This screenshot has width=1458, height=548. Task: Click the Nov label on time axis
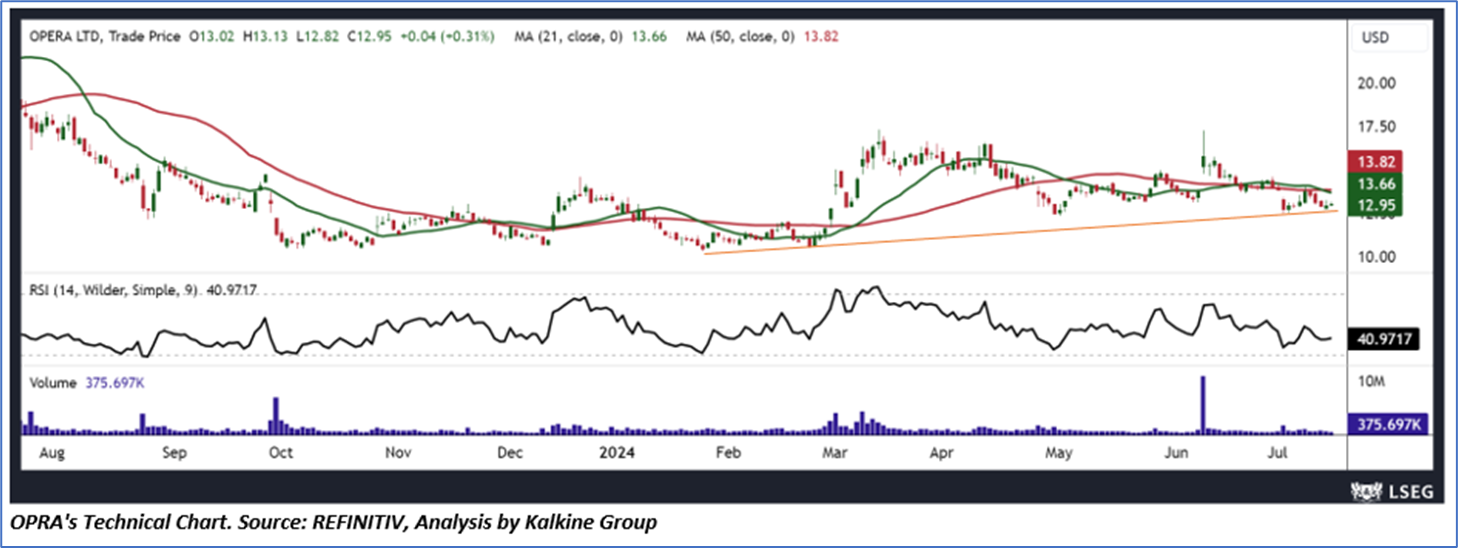point(397,454)
